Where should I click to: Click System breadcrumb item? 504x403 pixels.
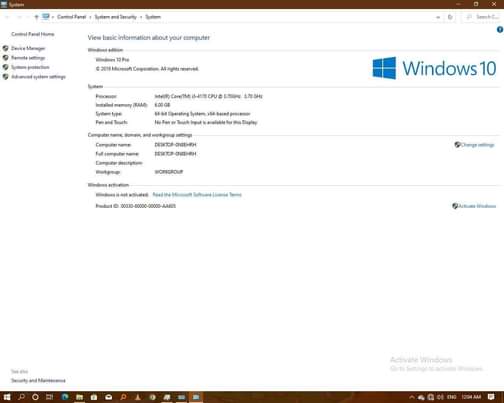point(153,17)
